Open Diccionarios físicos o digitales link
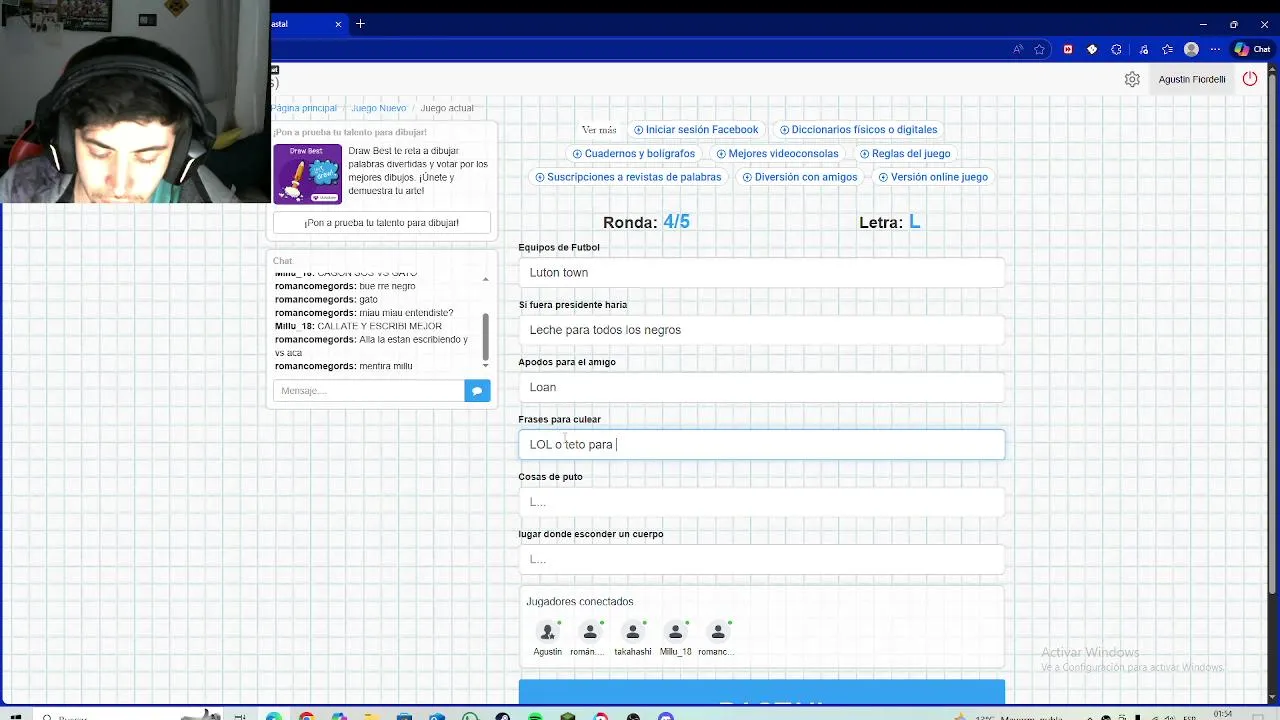This screenshot has width=1280, height=720. [858, 130]
